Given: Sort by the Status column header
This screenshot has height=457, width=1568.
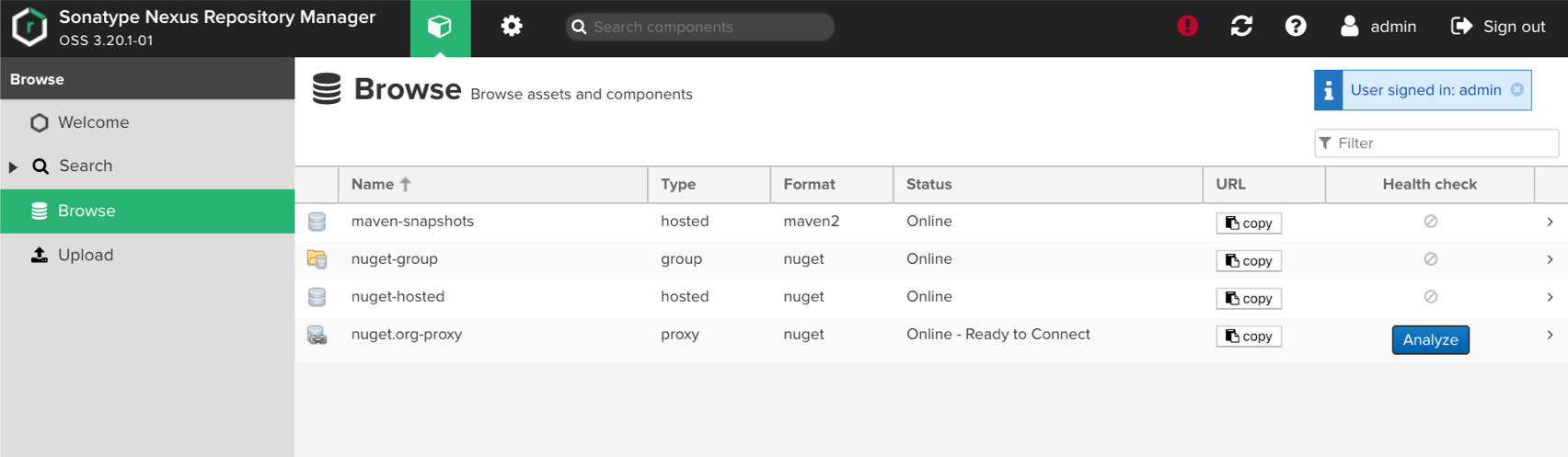Looking at the screenshot, I should coord(1048,185).
